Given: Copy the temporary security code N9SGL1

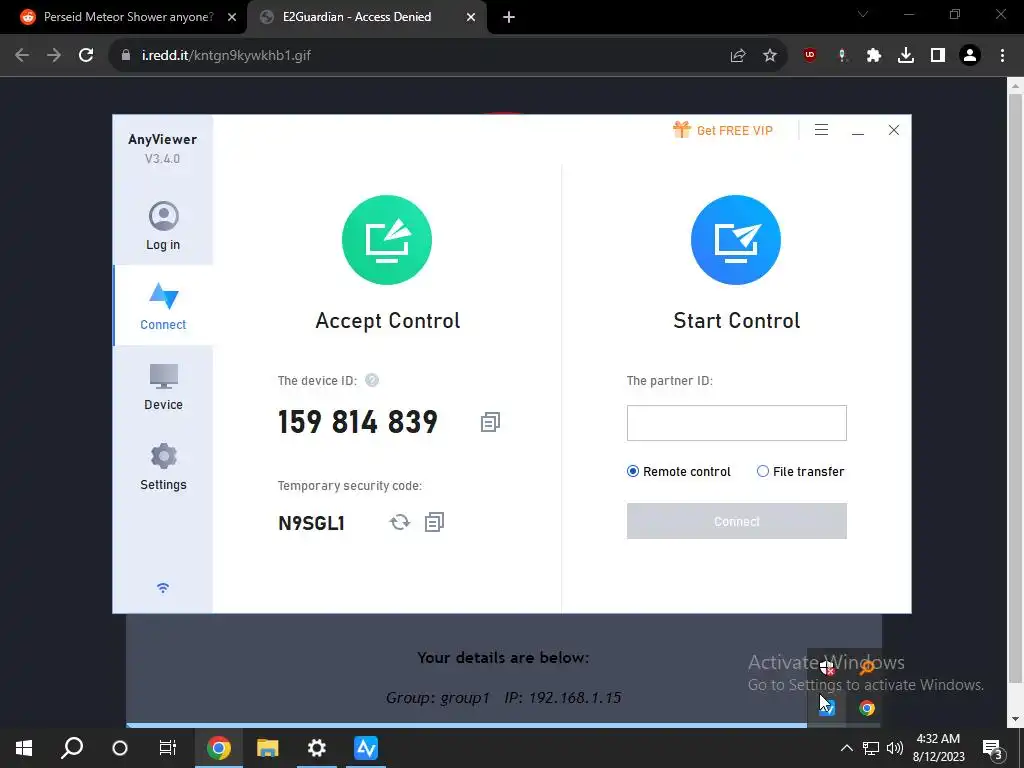Looking at the screenshot, I should click(434, 522).
